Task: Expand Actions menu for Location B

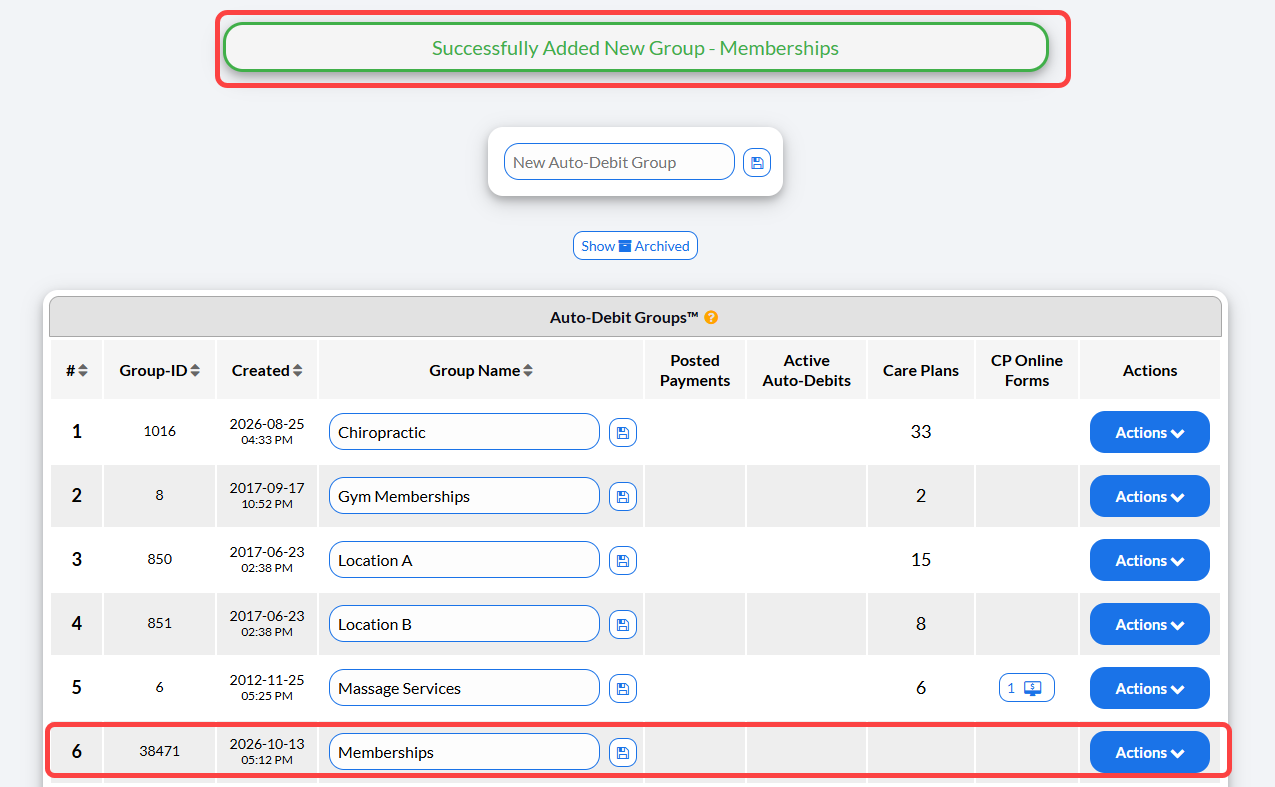Action: pos(1150,624)
